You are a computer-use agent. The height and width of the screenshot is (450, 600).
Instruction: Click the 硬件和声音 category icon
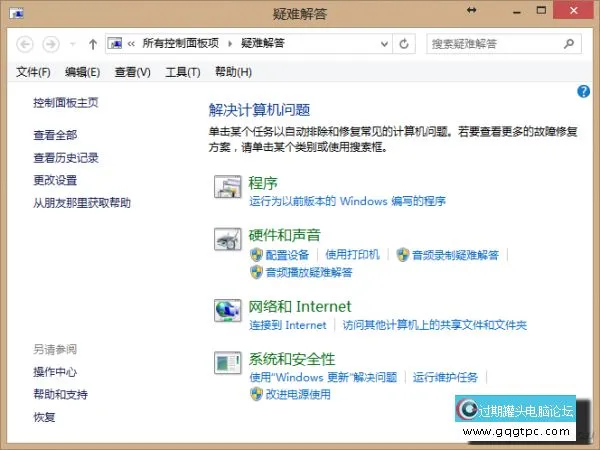point(228,239)
